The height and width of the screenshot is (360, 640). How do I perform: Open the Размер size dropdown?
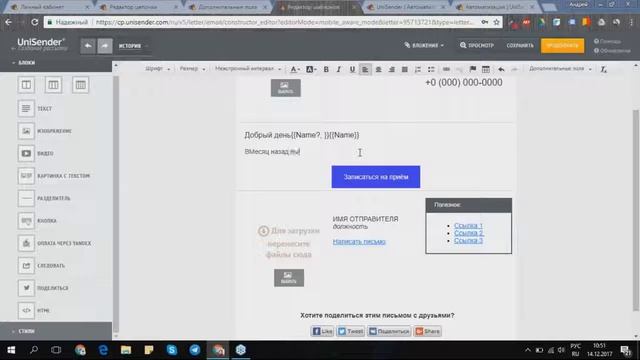pos(192,69)
